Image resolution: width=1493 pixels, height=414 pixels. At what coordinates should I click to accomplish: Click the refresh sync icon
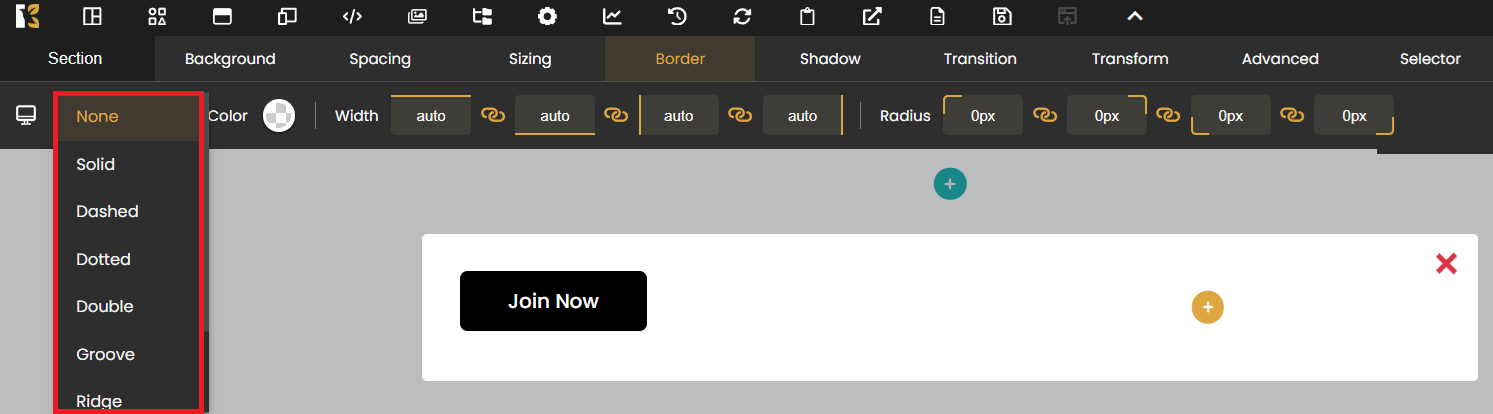pos(742,16)
